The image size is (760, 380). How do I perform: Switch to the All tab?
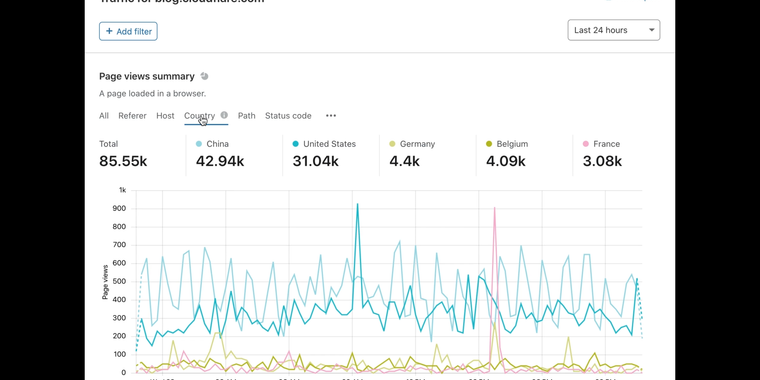pyautogui.click(x=104, y=116)
